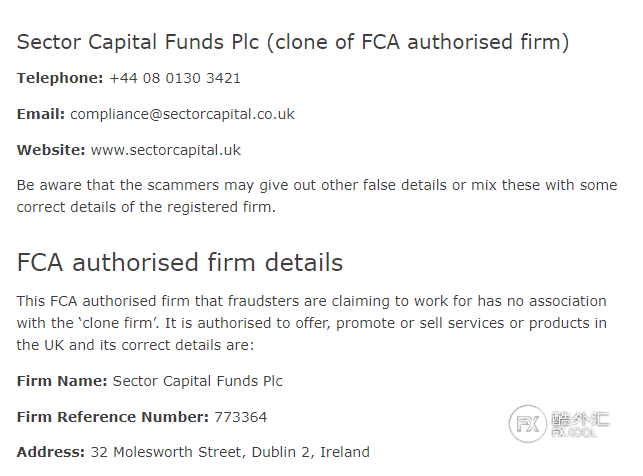
Task: Click the scammers warning paragraph
Action: coord(317,196)
